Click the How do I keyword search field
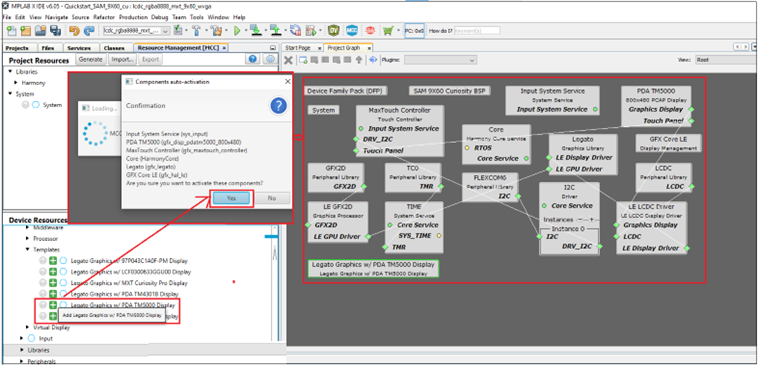 (x=477, y=30)
